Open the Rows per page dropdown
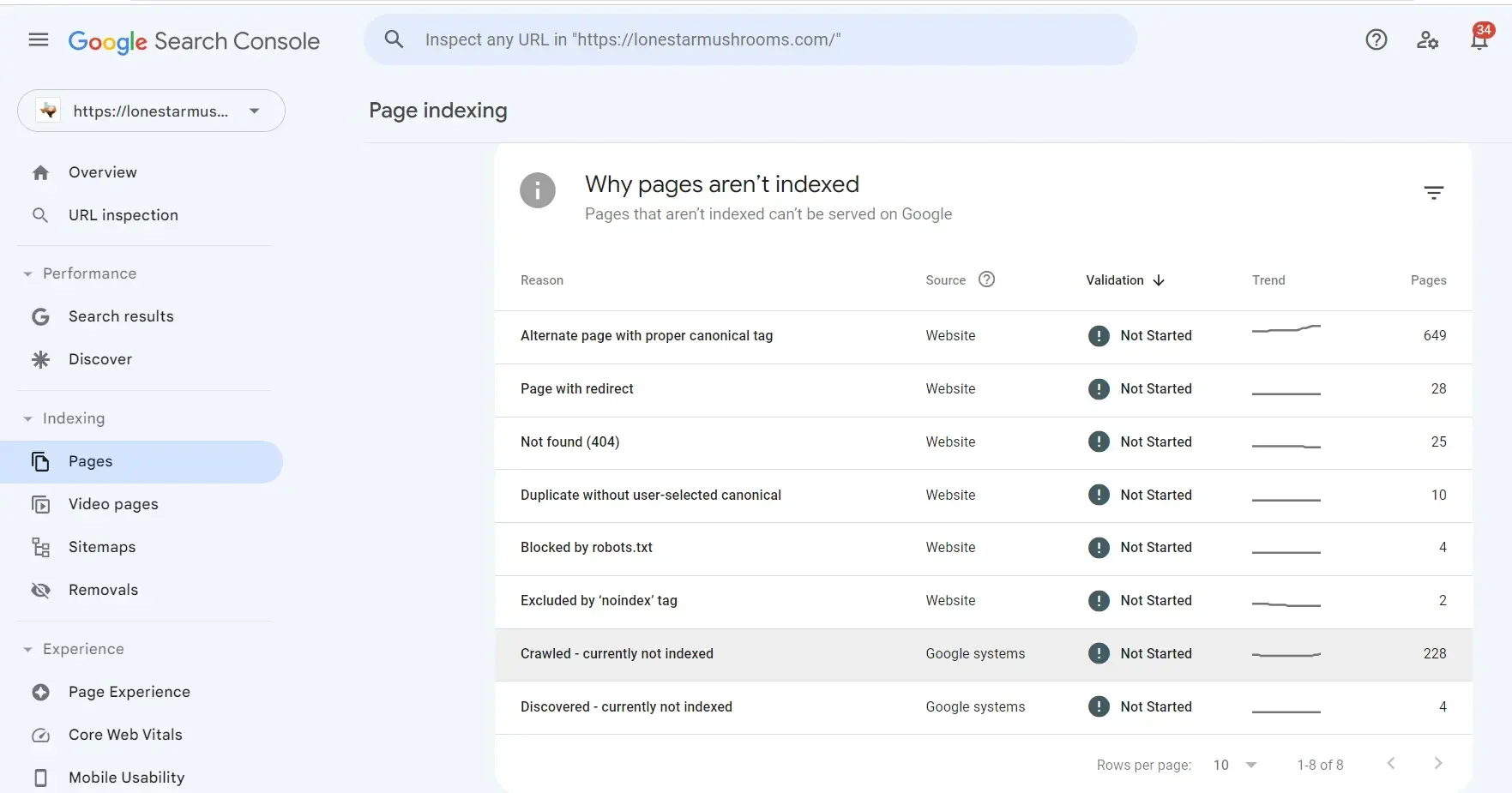The height and width of the screenshot is (793, 1512). [1234, 765]
